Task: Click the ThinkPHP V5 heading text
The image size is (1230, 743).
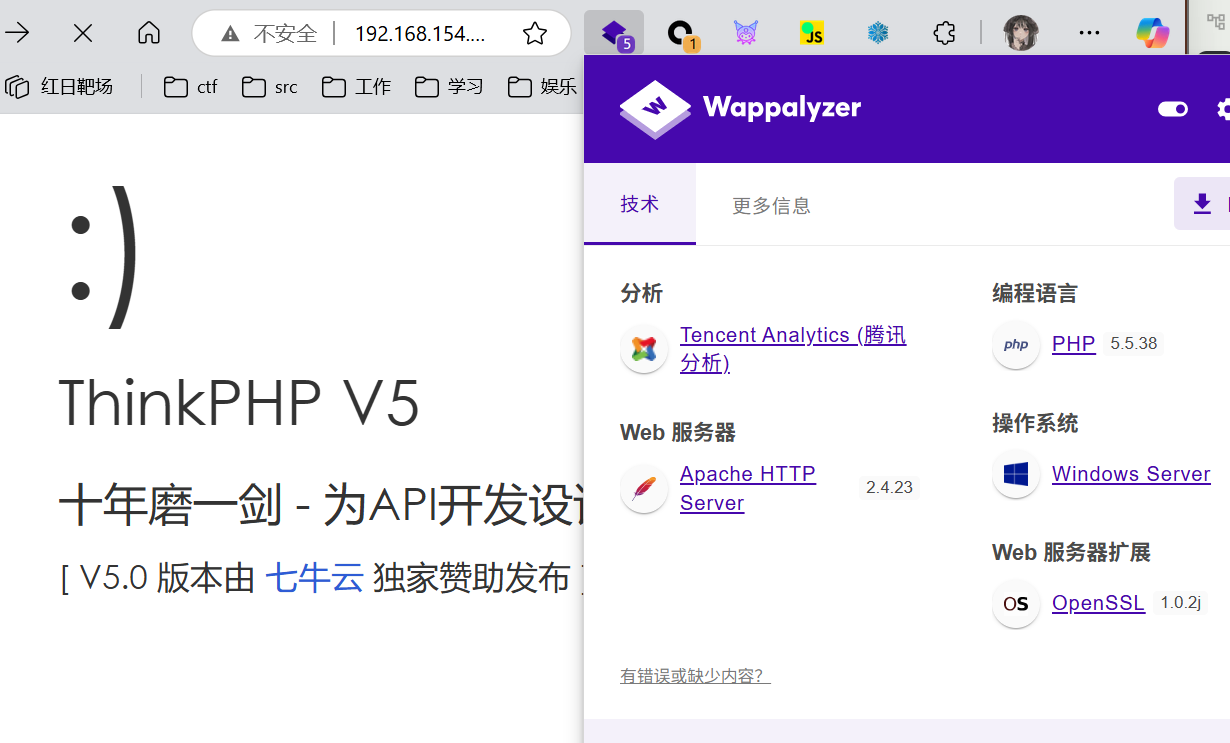Action: tap(239, 403)
